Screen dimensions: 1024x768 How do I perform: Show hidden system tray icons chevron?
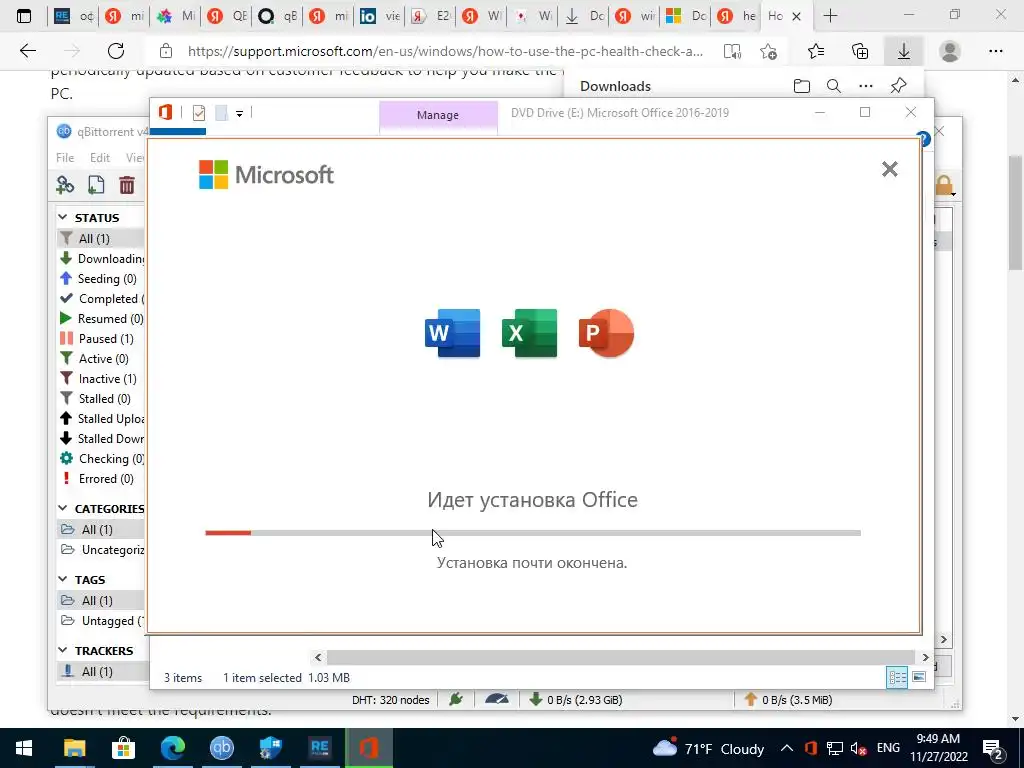point(787,748)
